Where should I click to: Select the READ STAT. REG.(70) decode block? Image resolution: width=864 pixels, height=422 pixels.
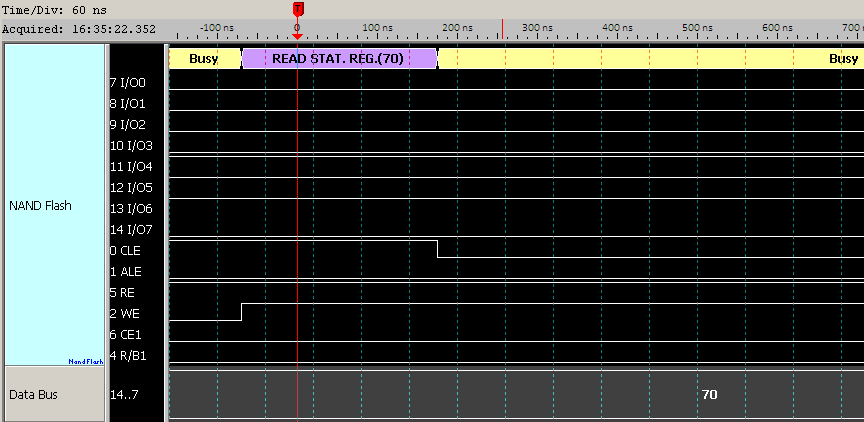pos(339,58)
